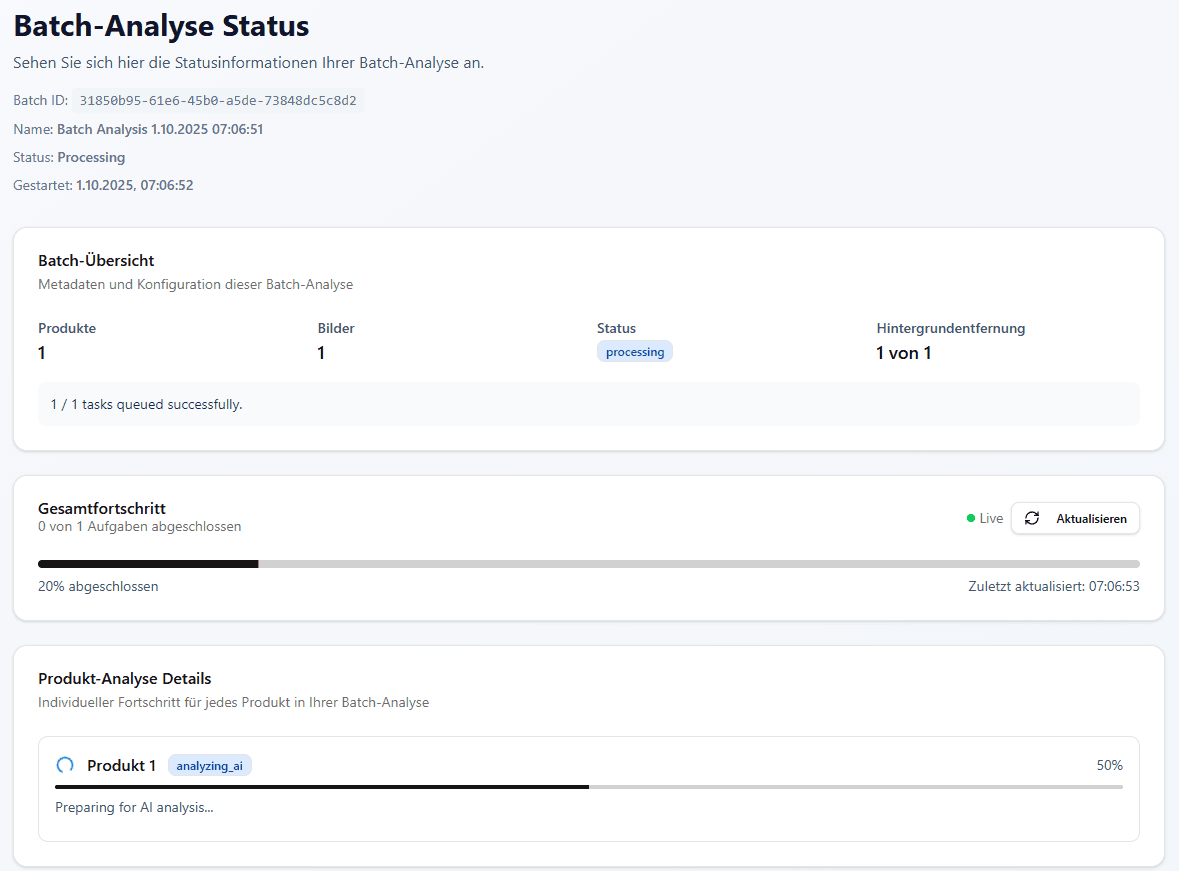Click the Produkt 1 row title
This screenshot has height=871, width=1179.
(121, 766)
